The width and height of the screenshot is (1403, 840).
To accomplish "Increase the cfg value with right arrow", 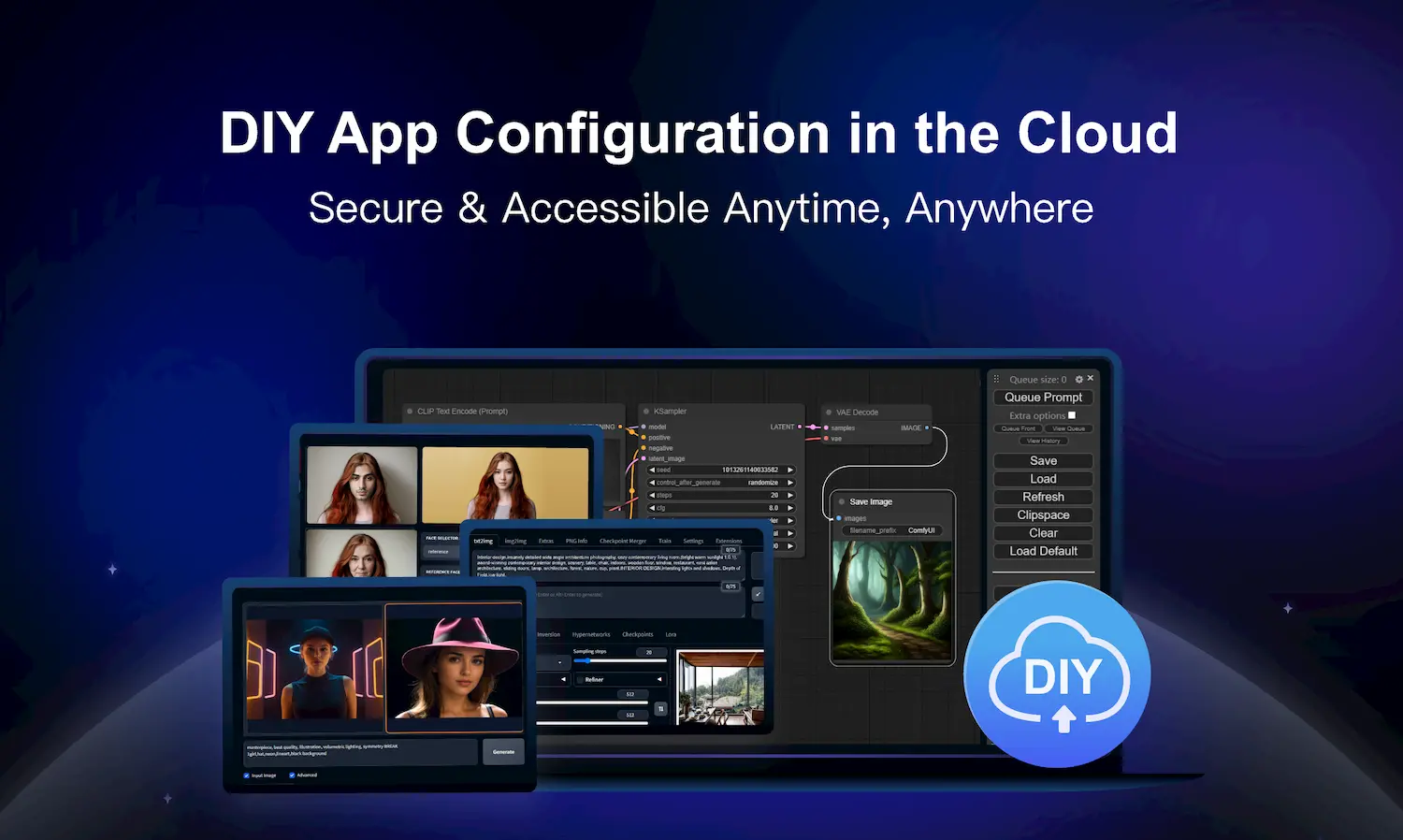I will (x=790, y=508).
